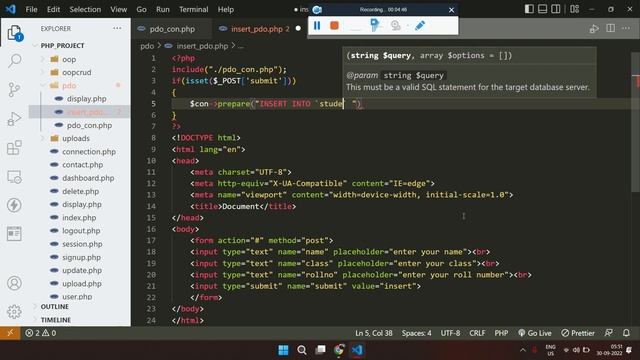
Task: Open the Extensions view
Action: point(15,148)
